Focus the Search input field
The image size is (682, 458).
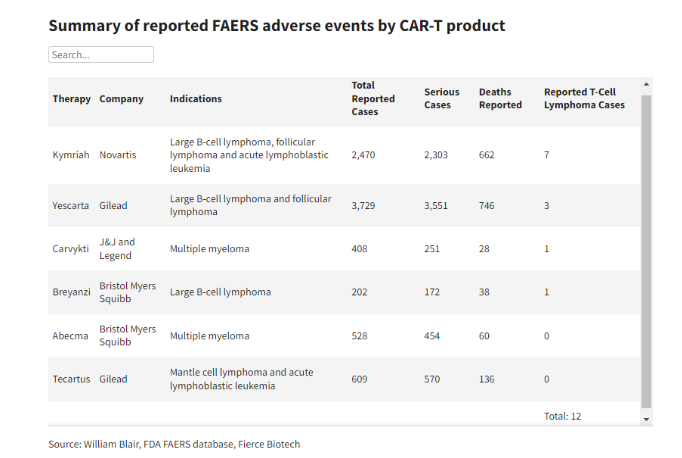tap(101, 55)
